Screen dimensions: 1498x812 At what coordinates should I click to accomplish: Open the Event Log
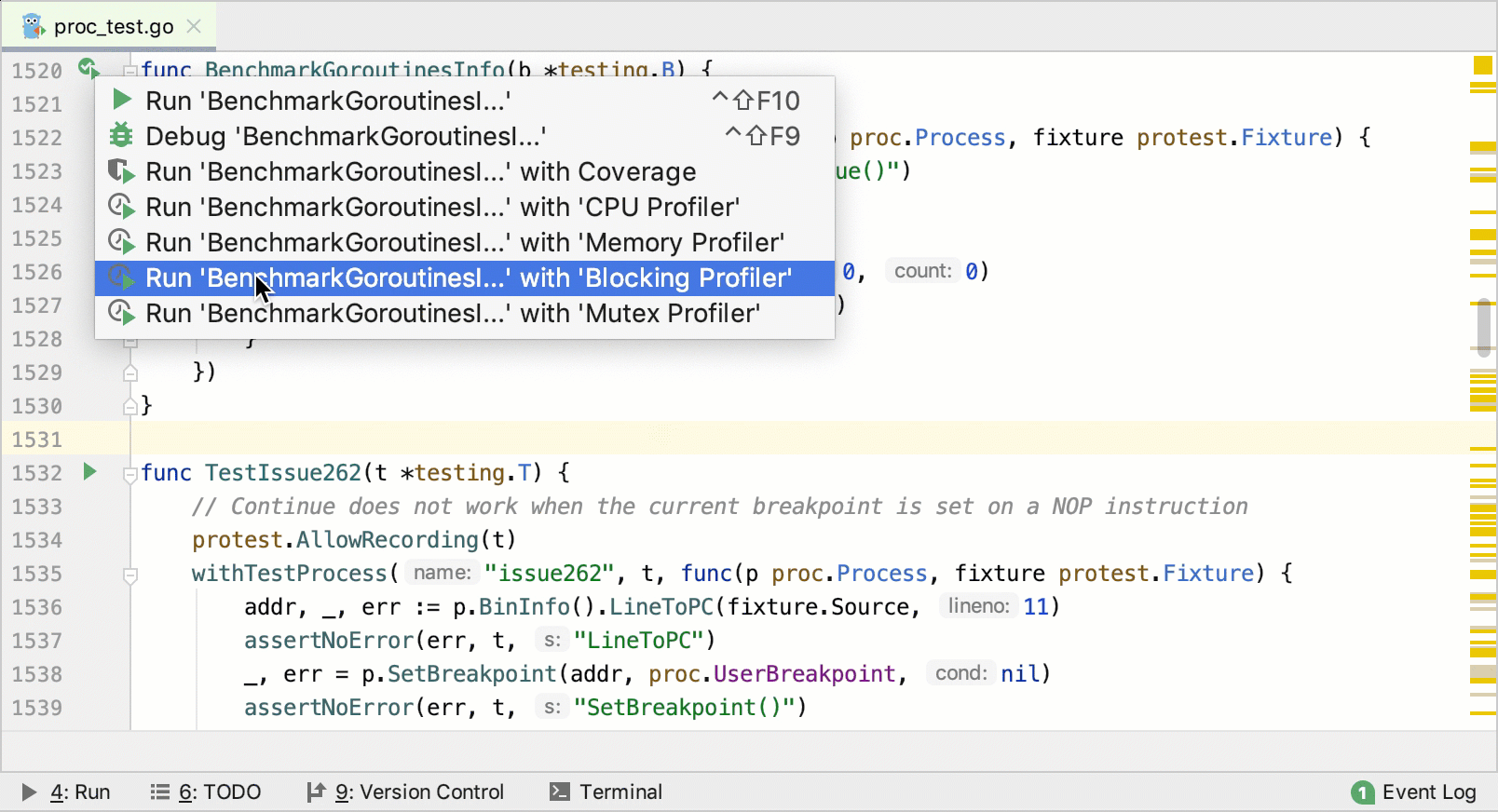tap(1413, 792)
